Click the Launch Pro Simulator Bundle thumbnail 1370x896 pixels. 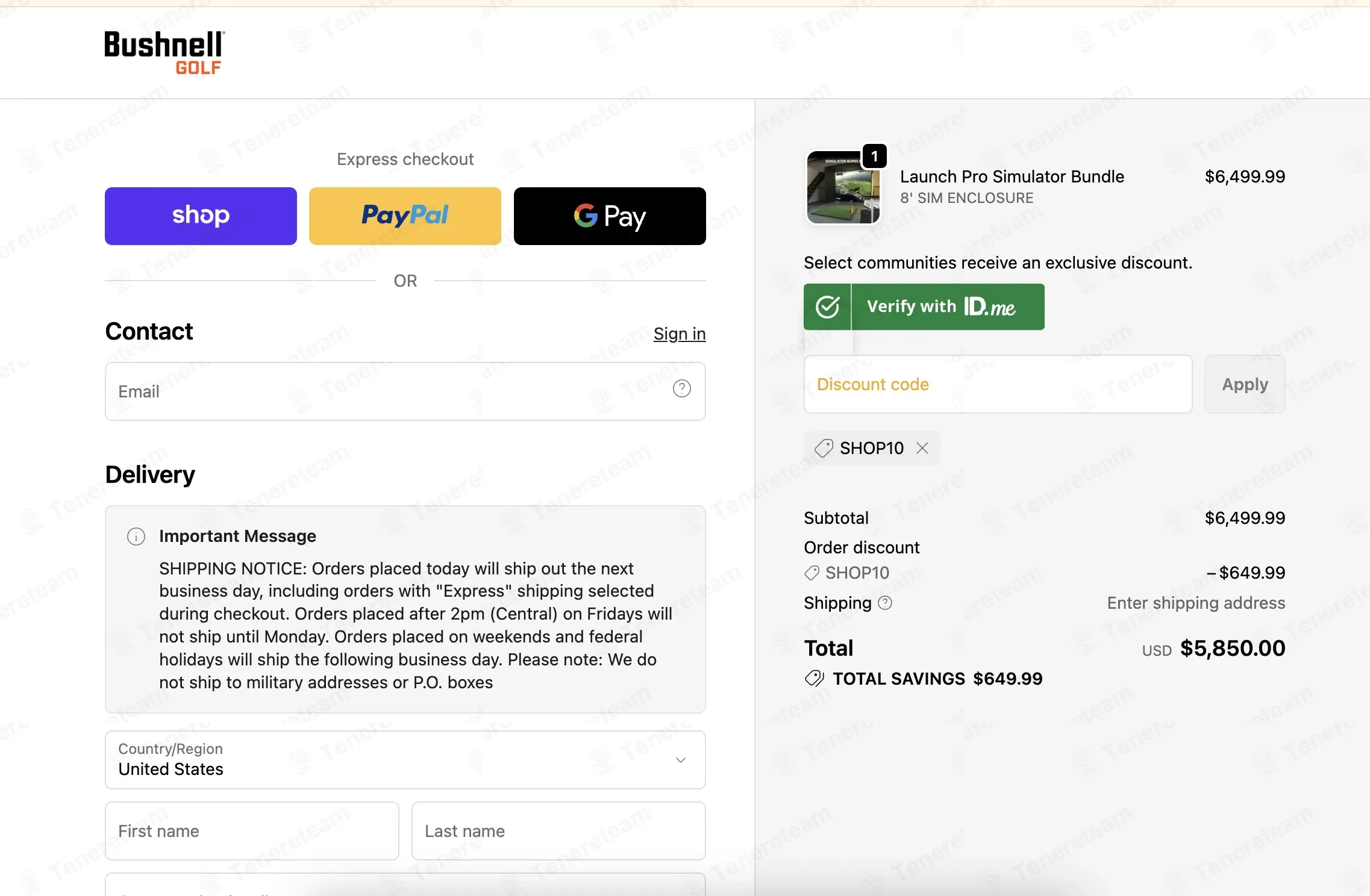(843, 187)
